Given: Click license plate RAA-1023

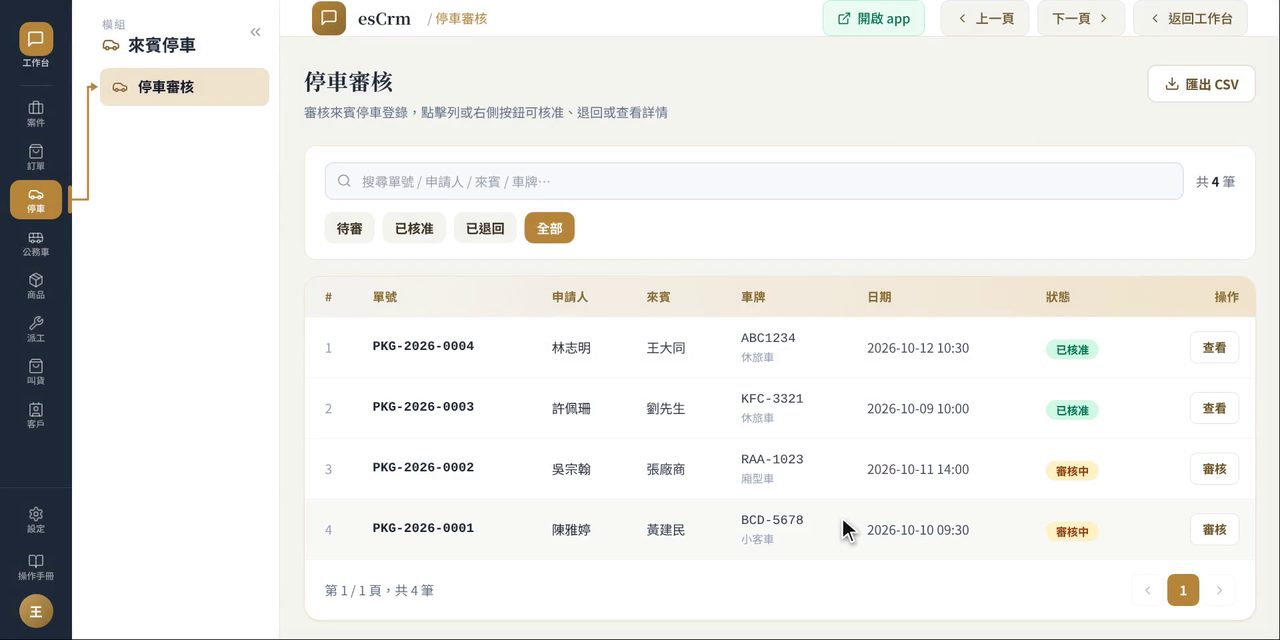Looking at the screenshot, I should coord(772,460).
